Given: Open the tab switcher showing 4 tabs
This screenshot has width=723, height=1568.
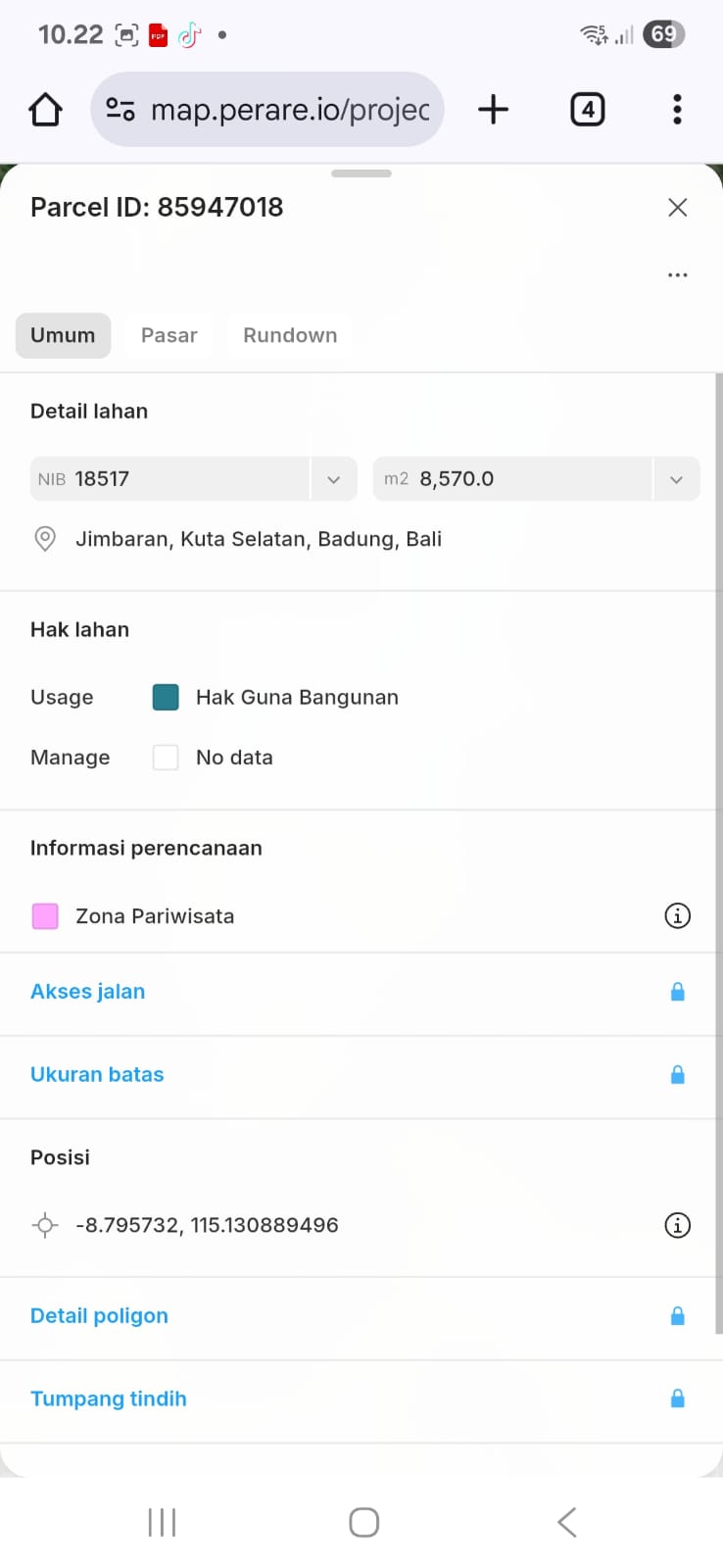Looking at the screenshot, I should pyautogui.click(x=587, y=110).
